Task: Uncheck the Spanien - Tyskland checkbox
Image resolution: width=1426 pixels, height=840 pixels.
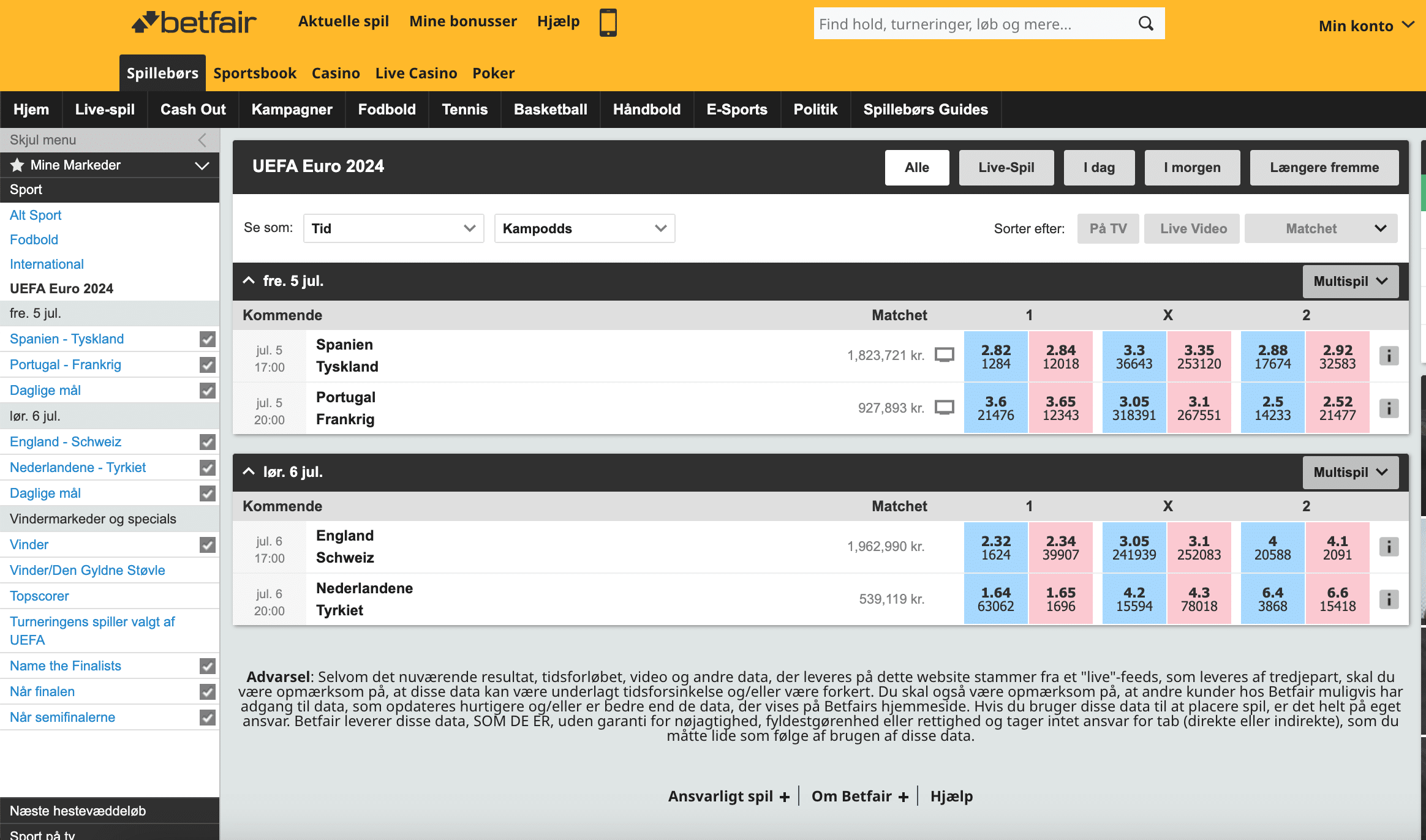Action: [208, 339]
